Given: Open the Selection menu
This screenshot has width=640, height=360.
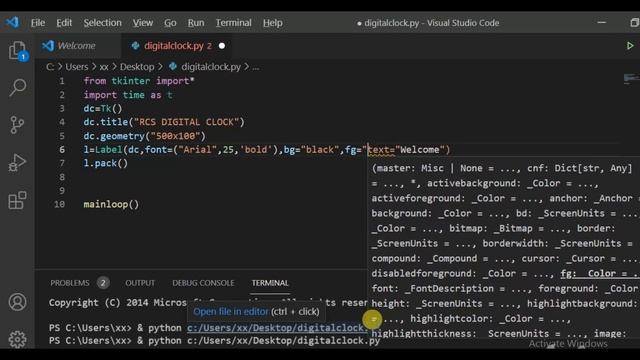Looking at the screenshot, I should pos(102,23).
